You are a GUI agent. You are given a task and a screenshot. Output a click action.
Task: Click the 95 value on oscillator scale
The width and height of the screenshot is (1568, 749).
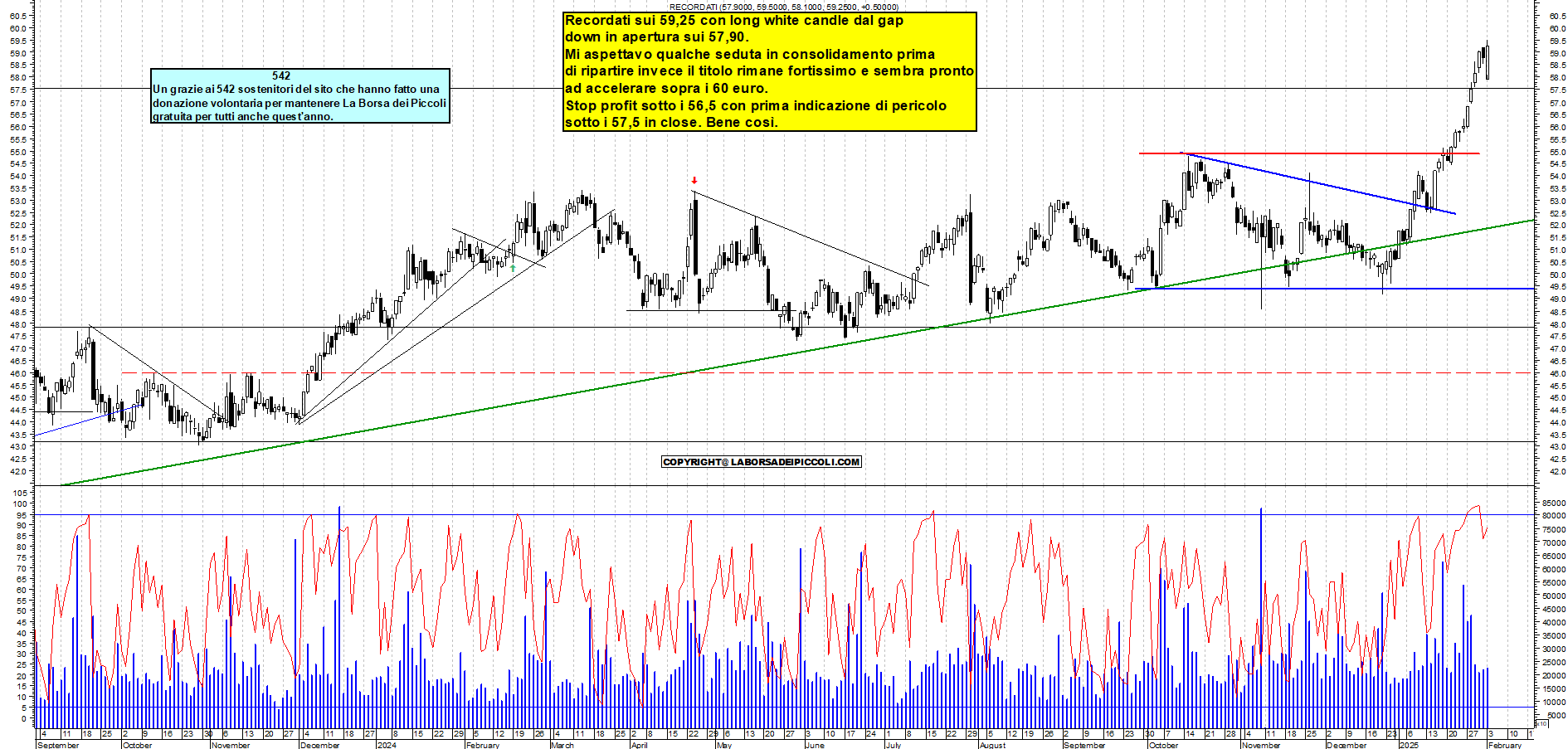point(22,514)
